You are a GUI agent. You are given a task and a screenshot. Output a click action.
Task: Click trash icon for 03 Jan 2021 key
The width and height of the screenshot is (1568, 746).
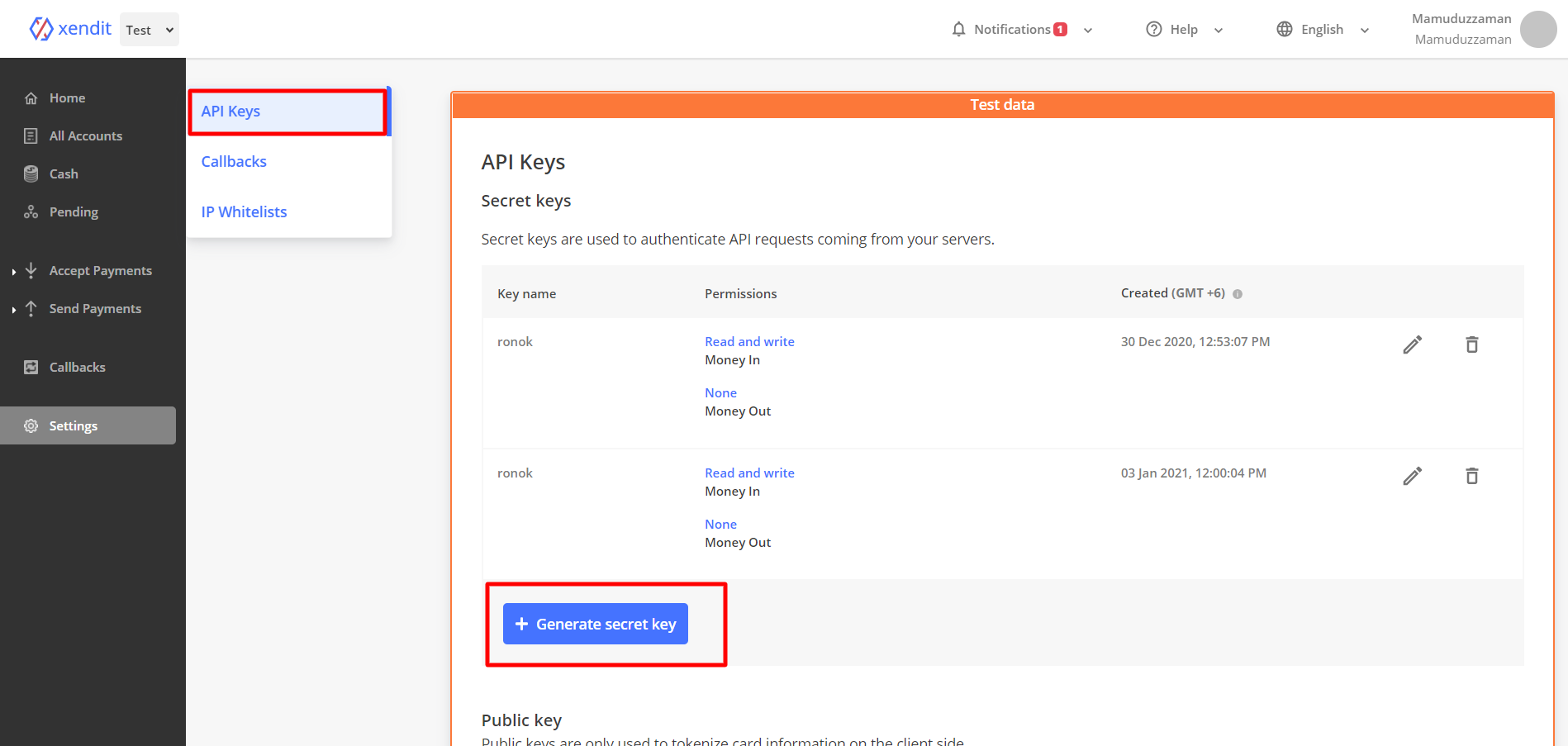tap(1471, 476)
